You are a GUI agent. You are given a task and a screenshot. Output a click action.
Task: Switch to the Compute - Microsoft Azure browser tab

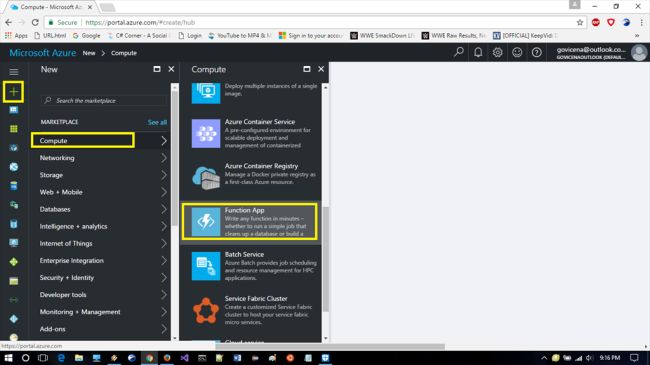52,7
